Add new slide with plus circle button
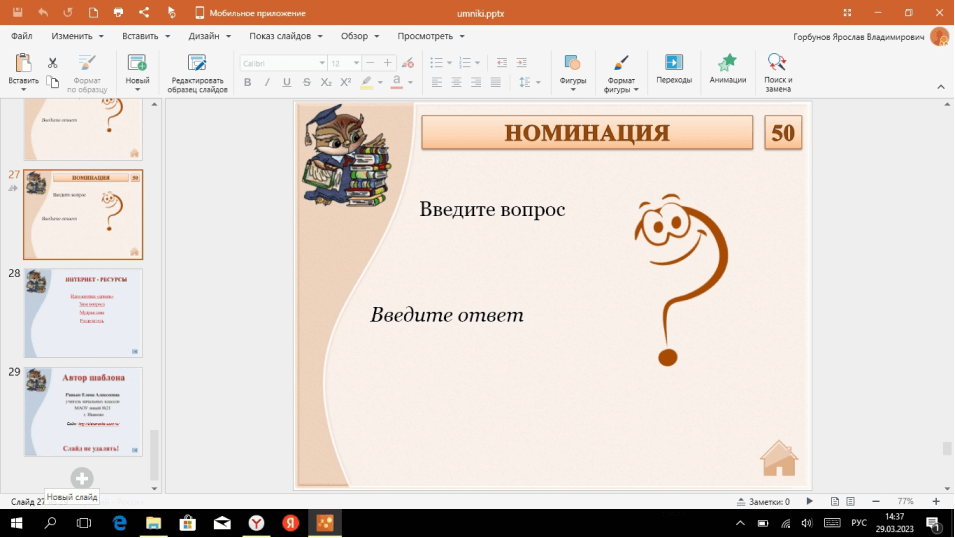Image resolution: width=955 pixels, height=538 pixels. (x=82, y=478)
